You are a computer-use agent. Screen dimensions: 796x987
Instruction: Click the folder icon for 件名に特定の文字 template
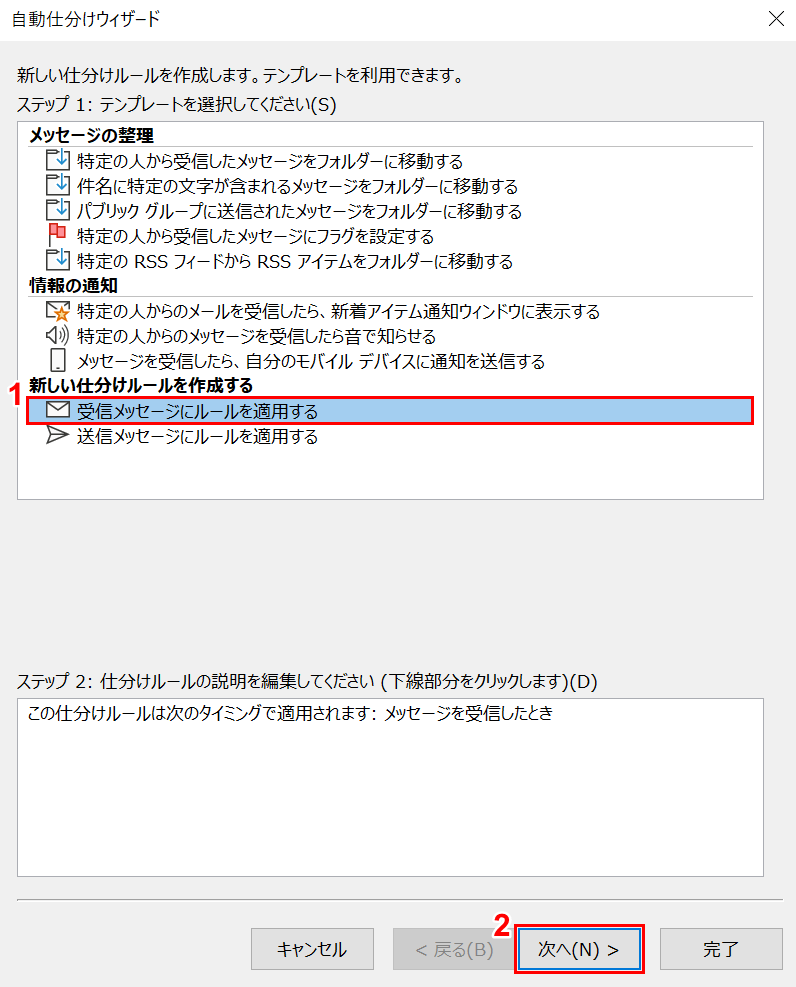pos(58,185)
